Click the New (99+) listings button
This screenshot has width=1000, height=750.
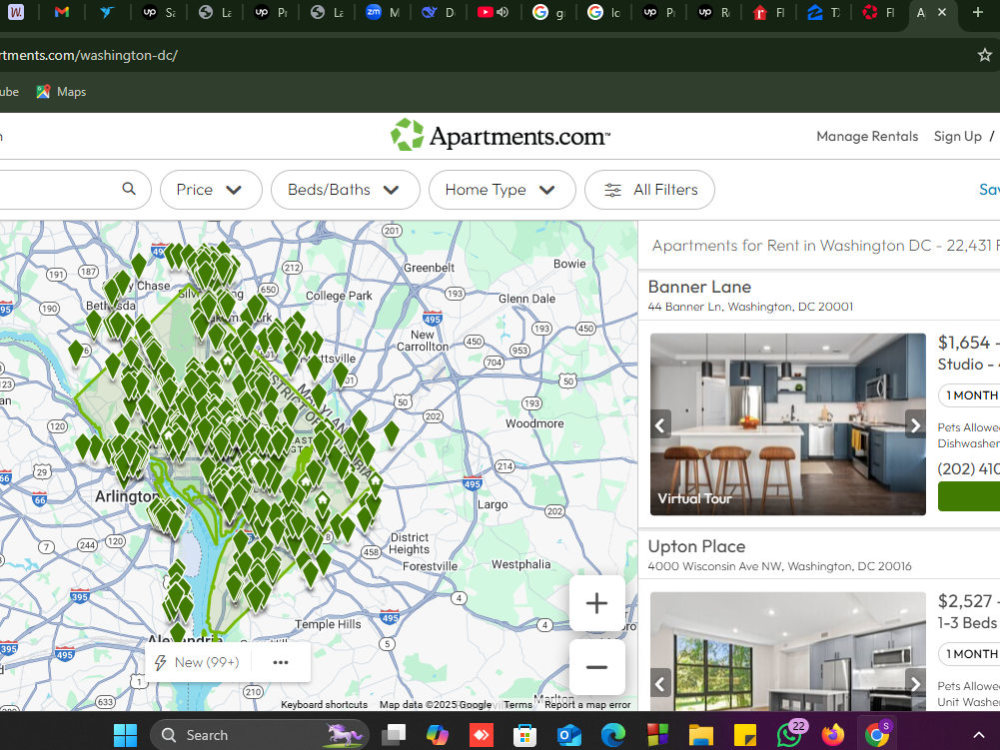198,662
